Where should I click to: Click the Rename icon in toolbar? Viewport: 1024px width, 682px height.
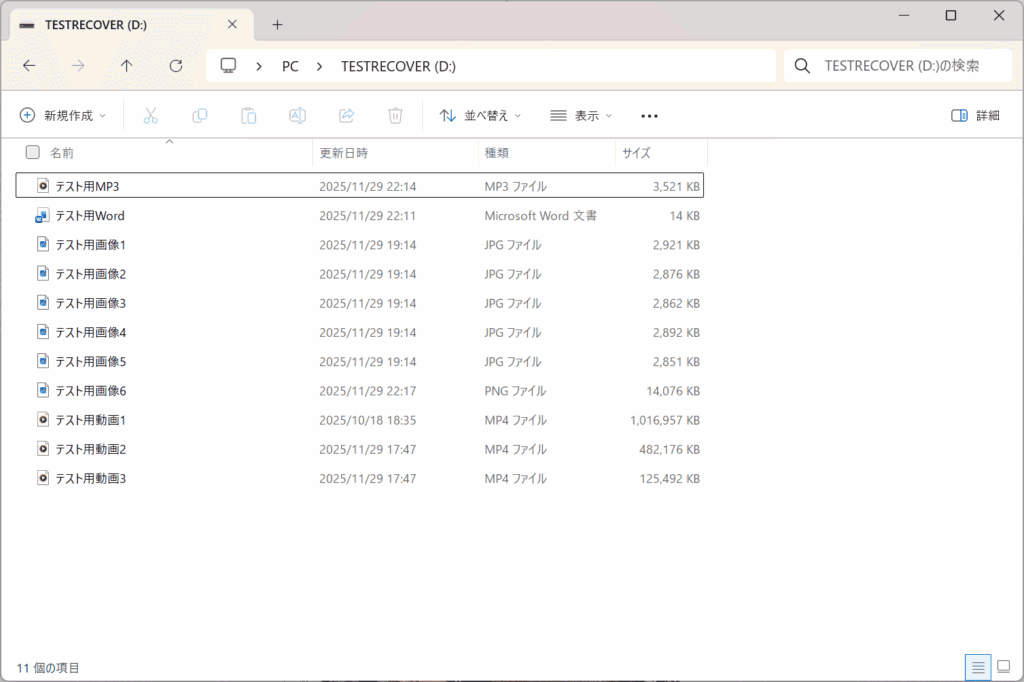[297, 116]
